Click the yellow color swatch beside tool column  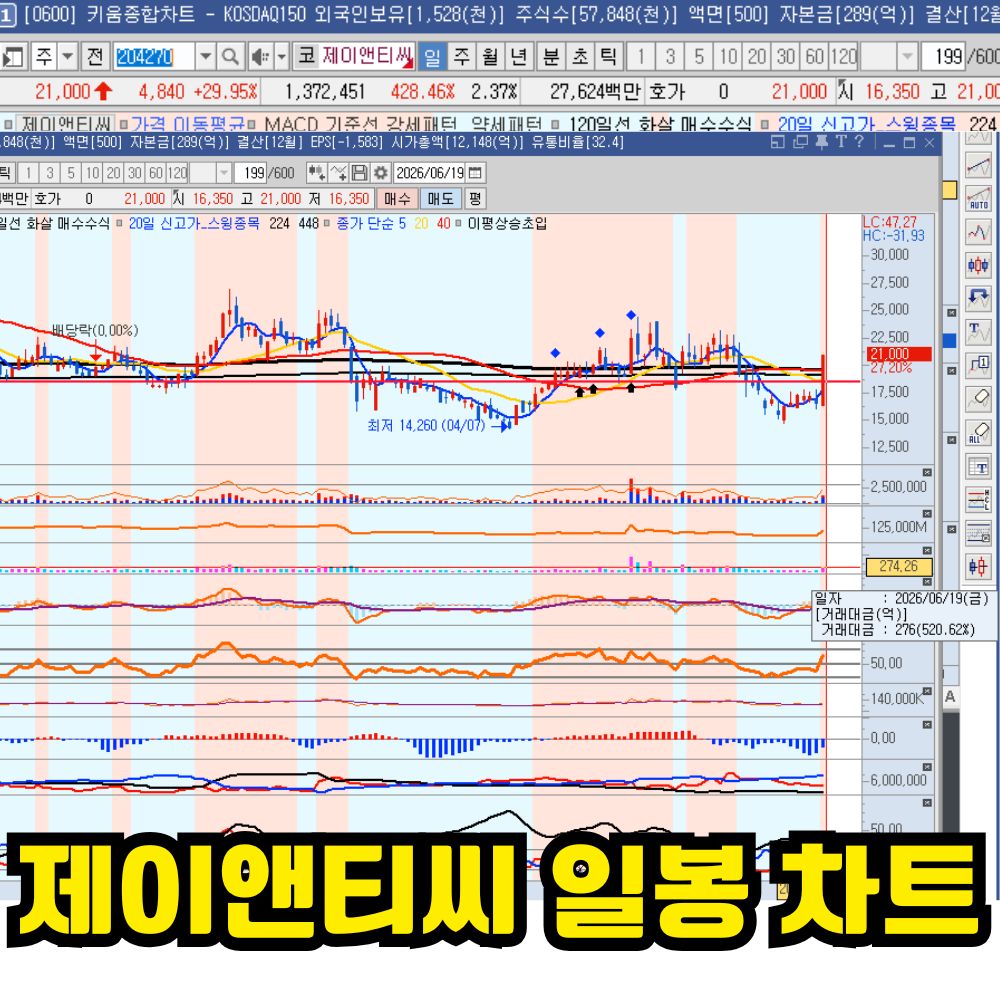[949, 190]
